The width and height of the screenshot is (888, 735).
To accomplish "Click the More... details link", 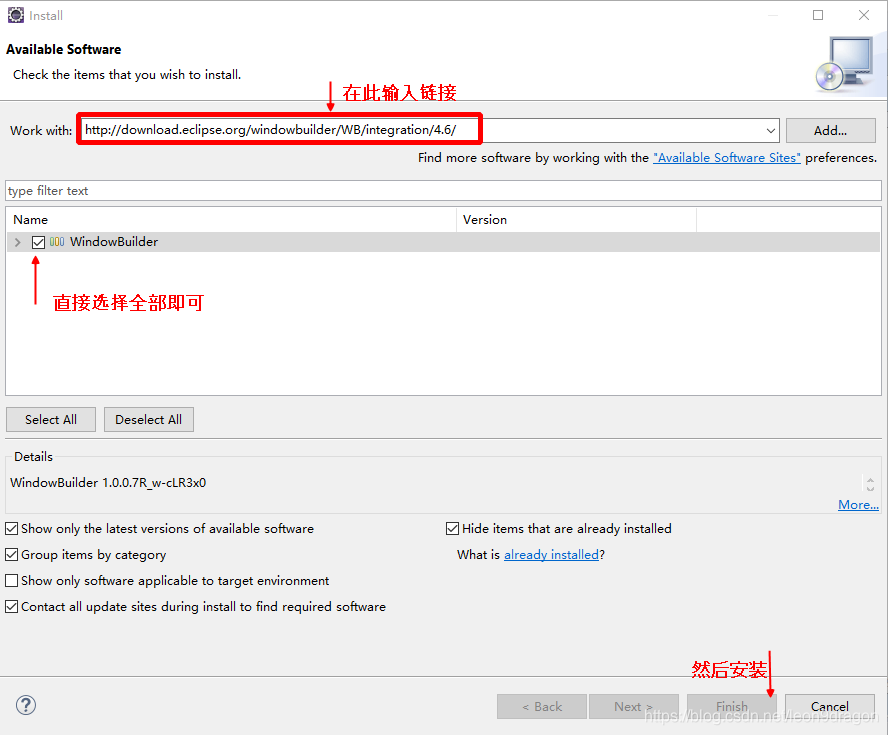I will point(858,505).
